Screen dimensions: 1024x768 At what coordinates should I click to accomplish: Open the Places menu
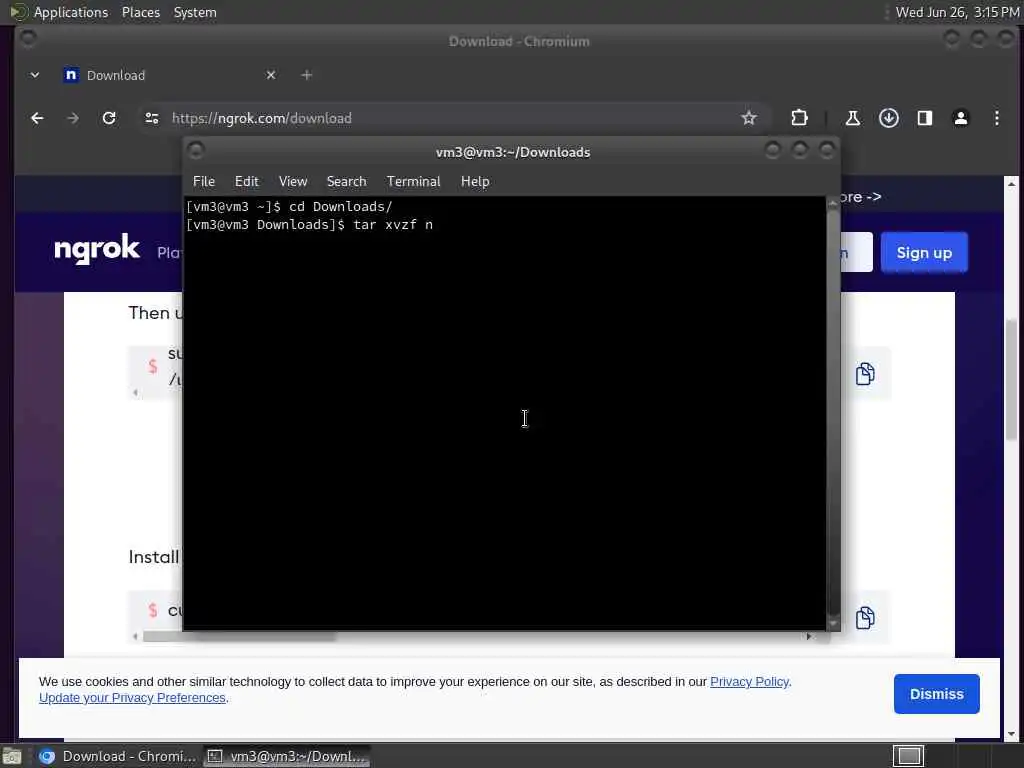point(141,12)
